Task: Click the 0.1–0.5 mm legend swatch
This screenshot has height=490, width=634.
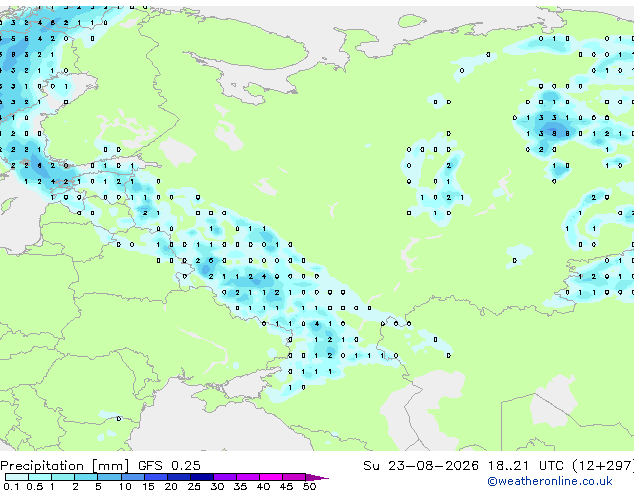Action: coord(17,477)
